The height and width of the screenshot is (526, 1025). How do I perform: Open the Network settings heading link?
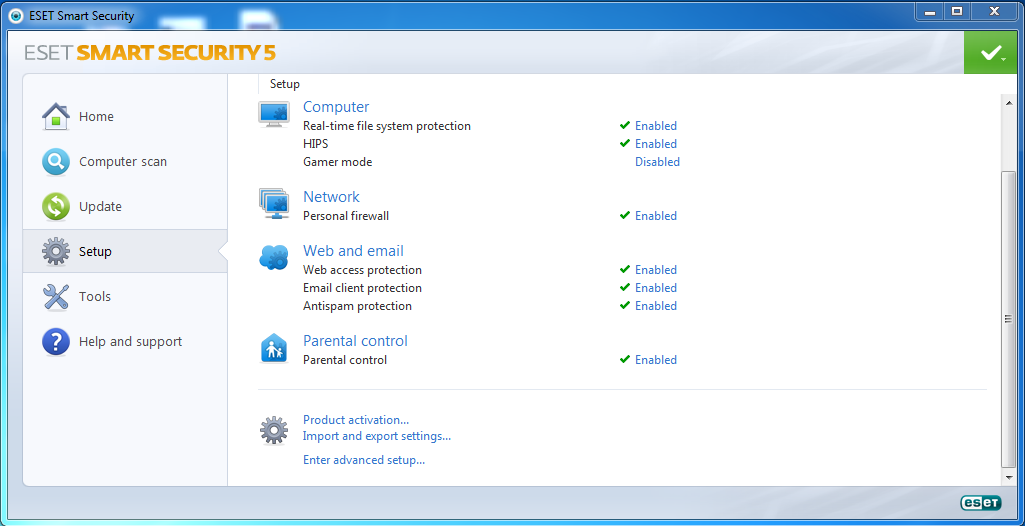331,197
